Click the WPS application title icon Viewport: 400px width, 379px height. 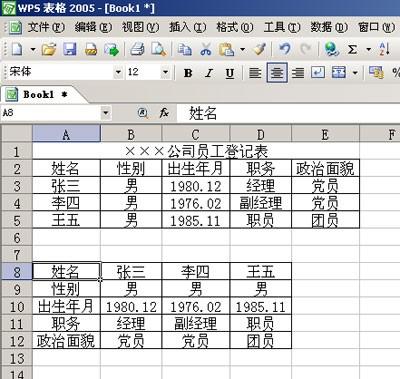coord(8,8)
